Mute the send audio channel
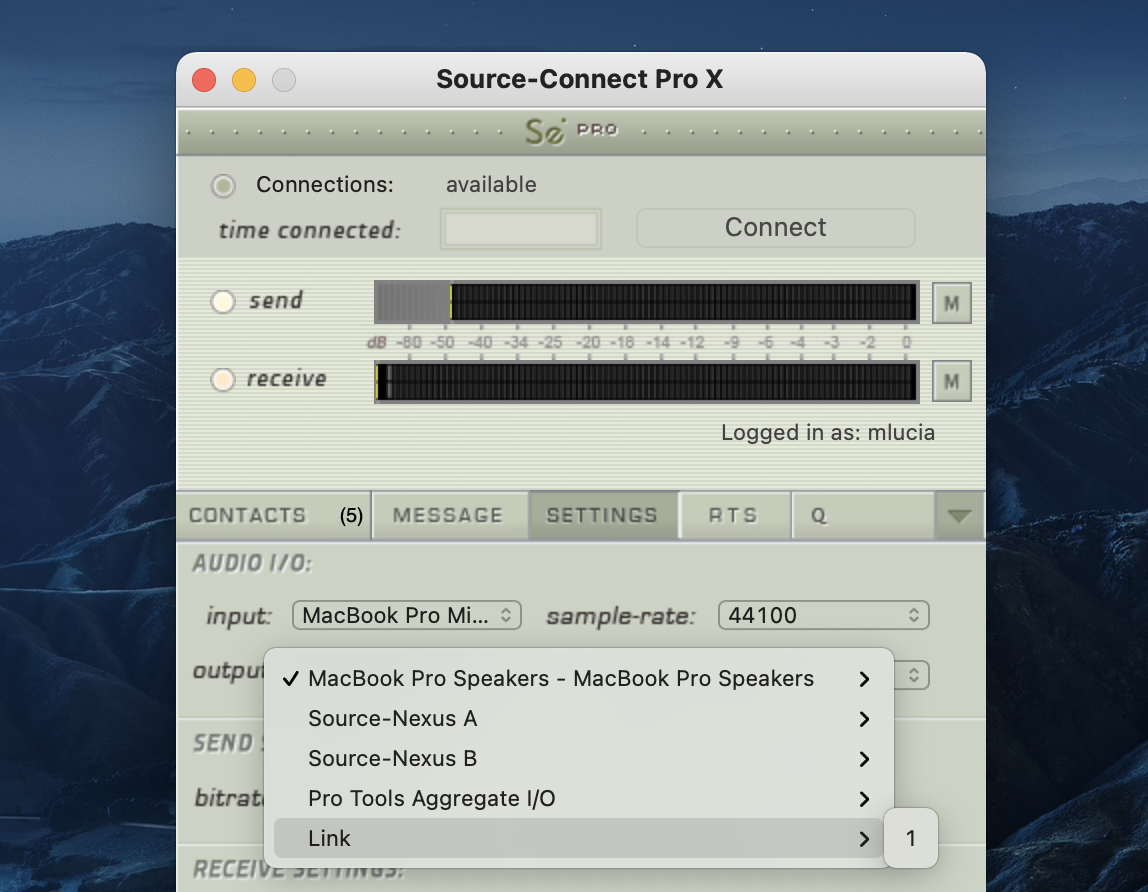1148x892 pixels. (x=951, y=303)
